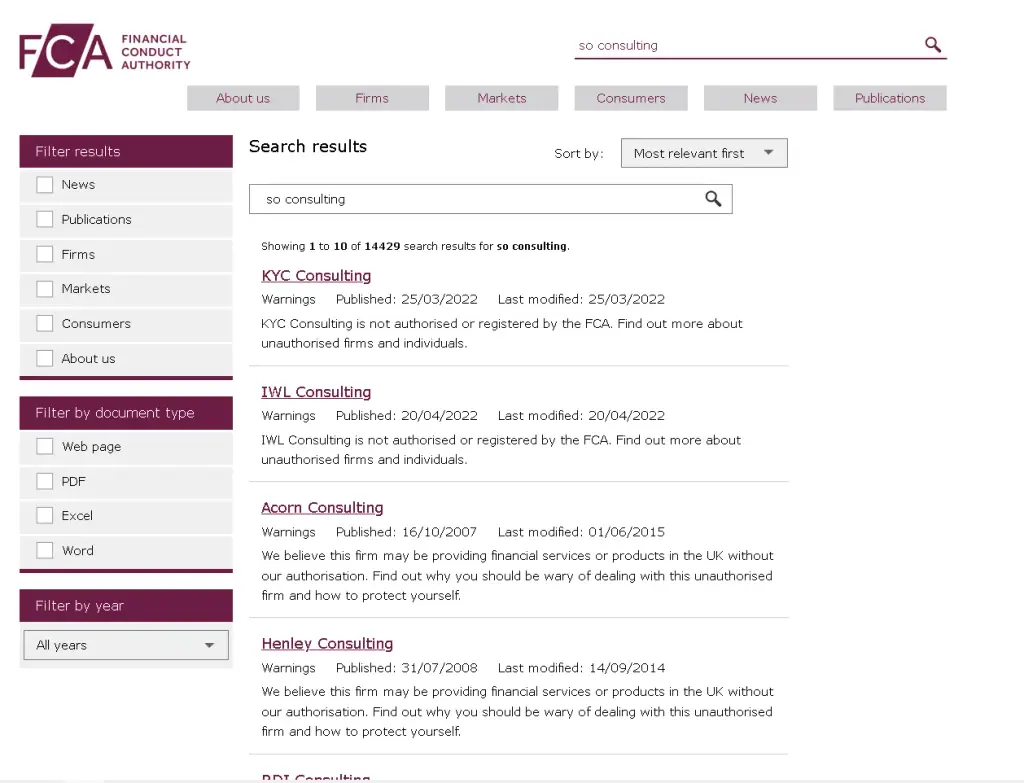
Task: Click the header search magnifier icon
Action: coord(933,44)
